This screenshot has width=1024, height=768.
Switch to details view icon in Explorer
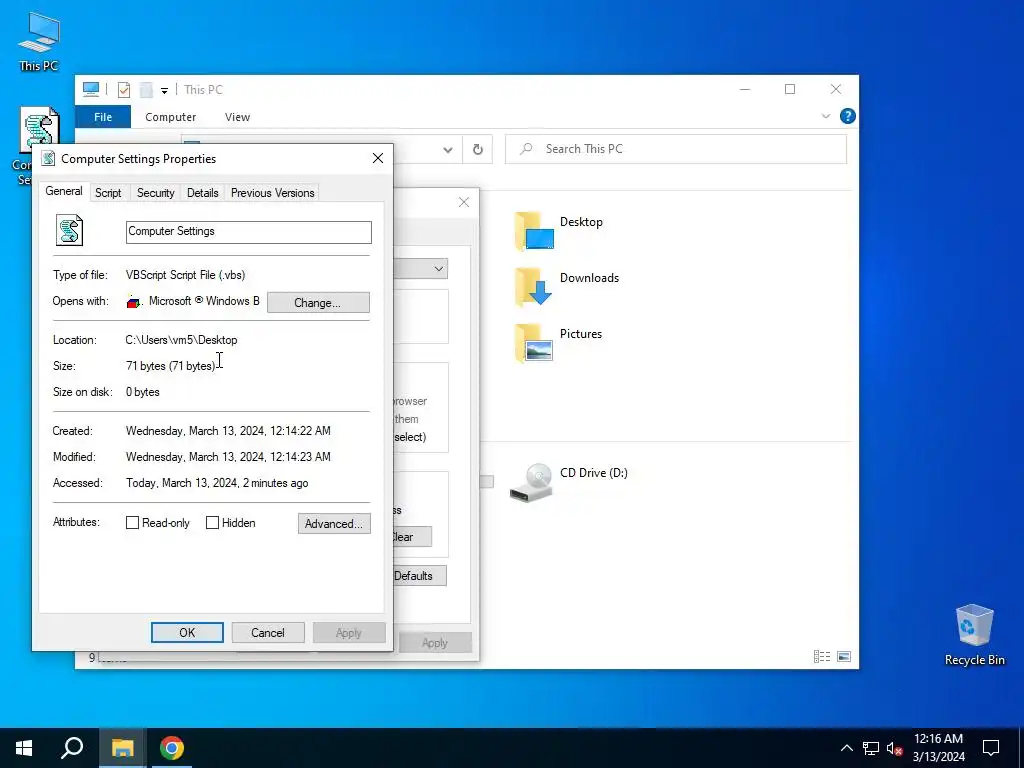(x=822, y=656)
